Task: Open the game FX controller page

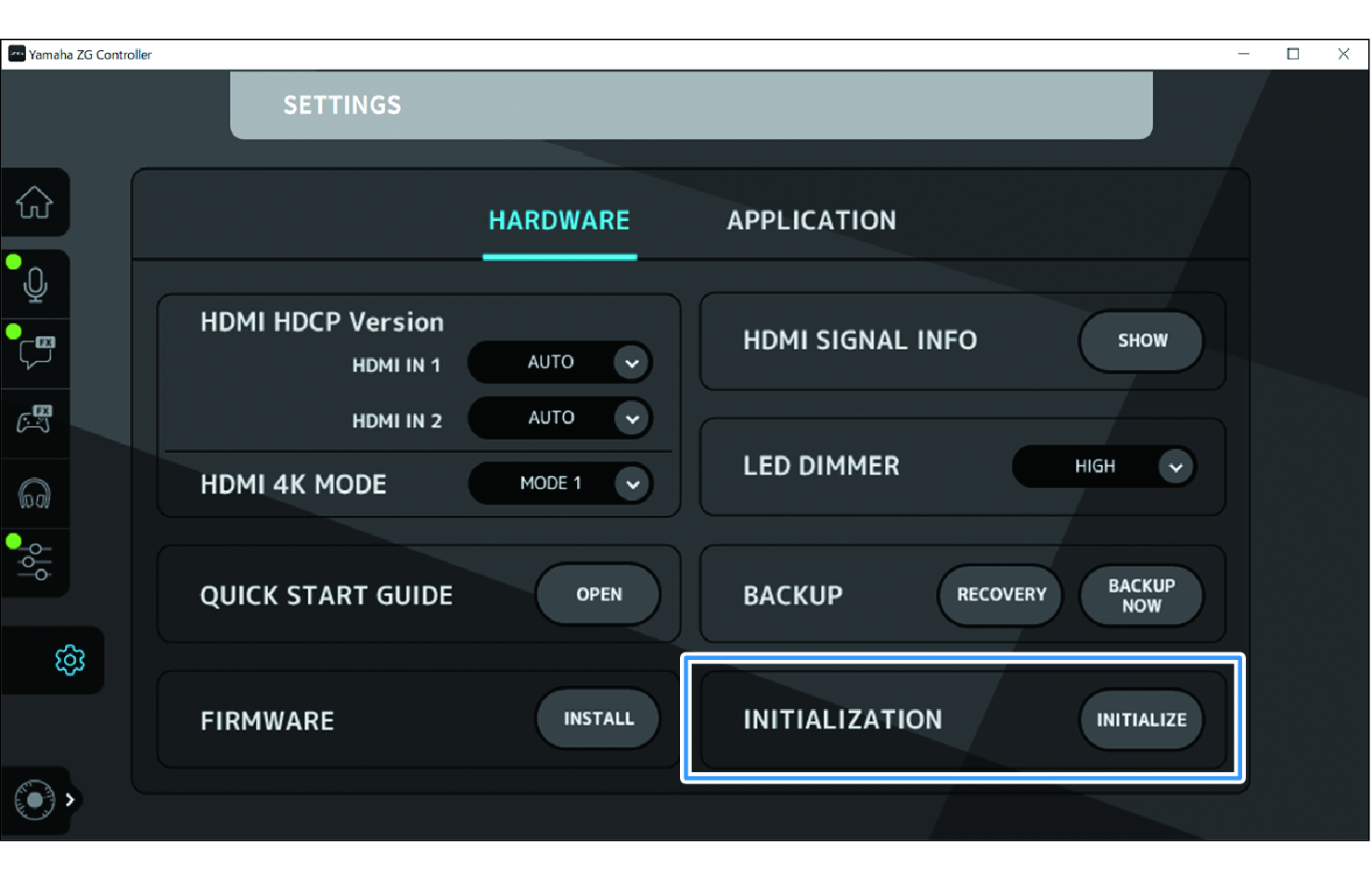Action: click(35, 420)
